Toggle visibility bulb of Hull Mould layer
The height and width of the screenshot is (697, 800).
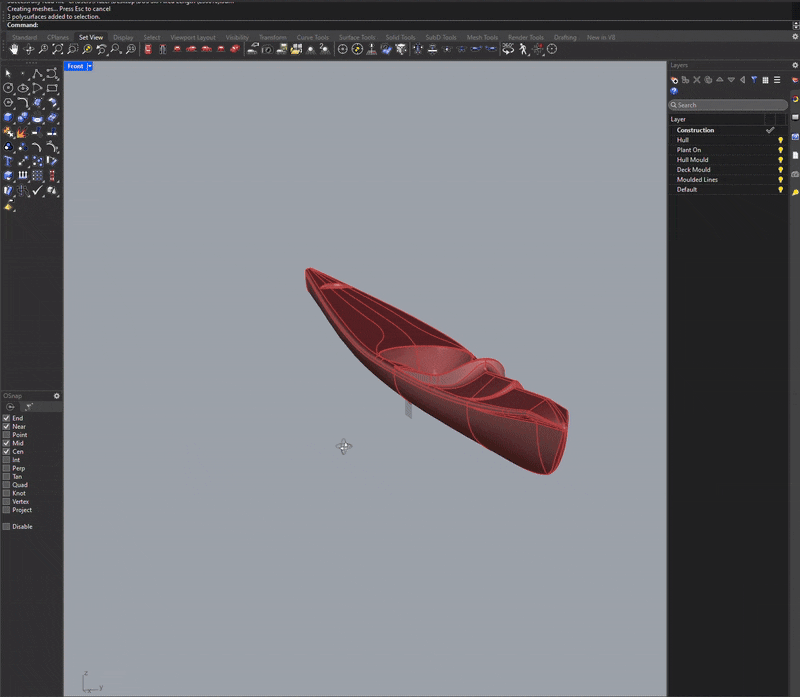point(780,160)
